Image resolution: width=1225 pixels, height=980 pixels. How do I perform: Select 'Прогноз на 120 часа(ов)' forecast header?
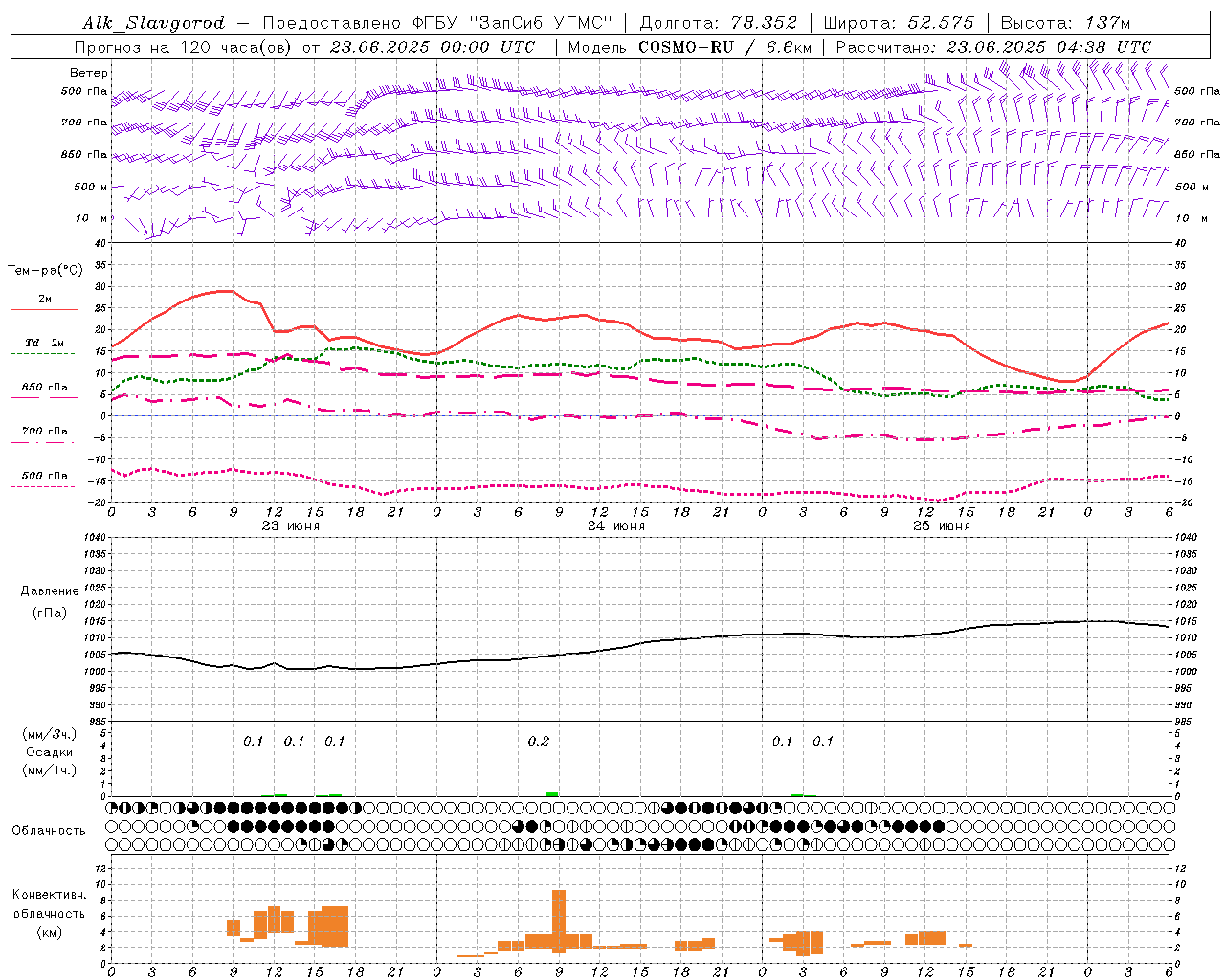pyautogui.click(x=183, y=47)
